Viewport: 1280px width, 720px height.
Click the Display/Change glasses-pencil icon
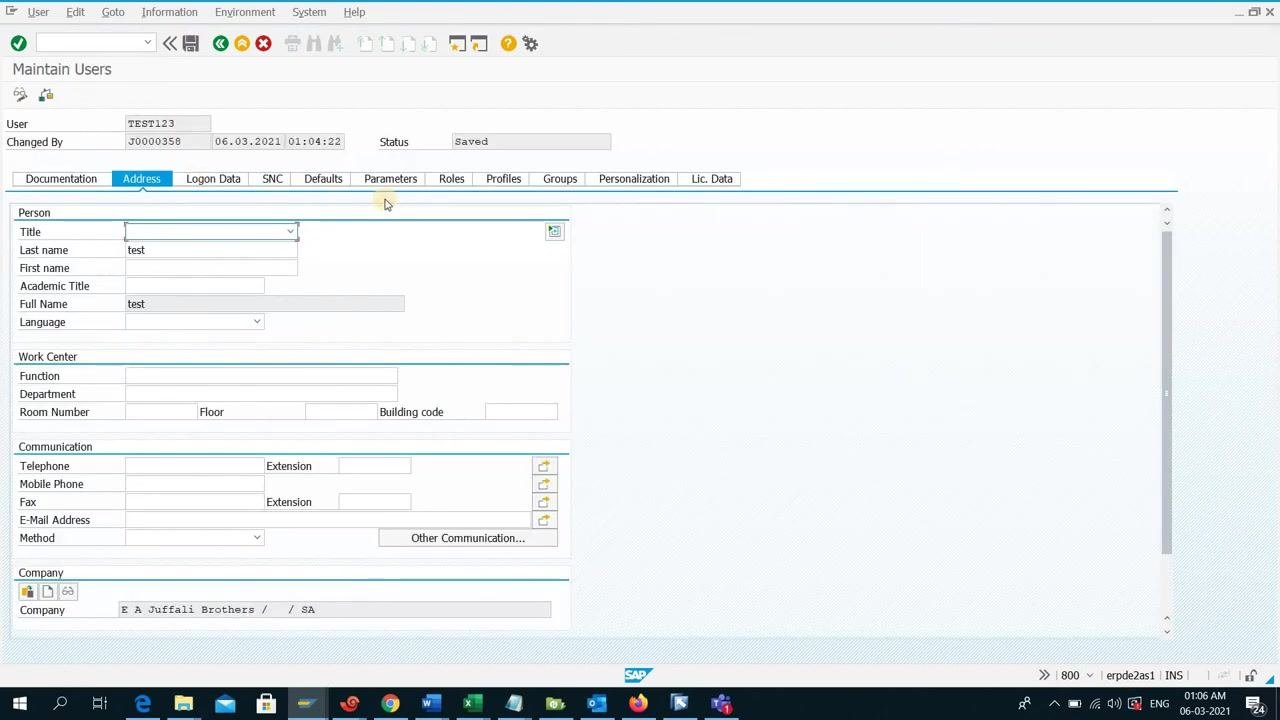(20, 95)
